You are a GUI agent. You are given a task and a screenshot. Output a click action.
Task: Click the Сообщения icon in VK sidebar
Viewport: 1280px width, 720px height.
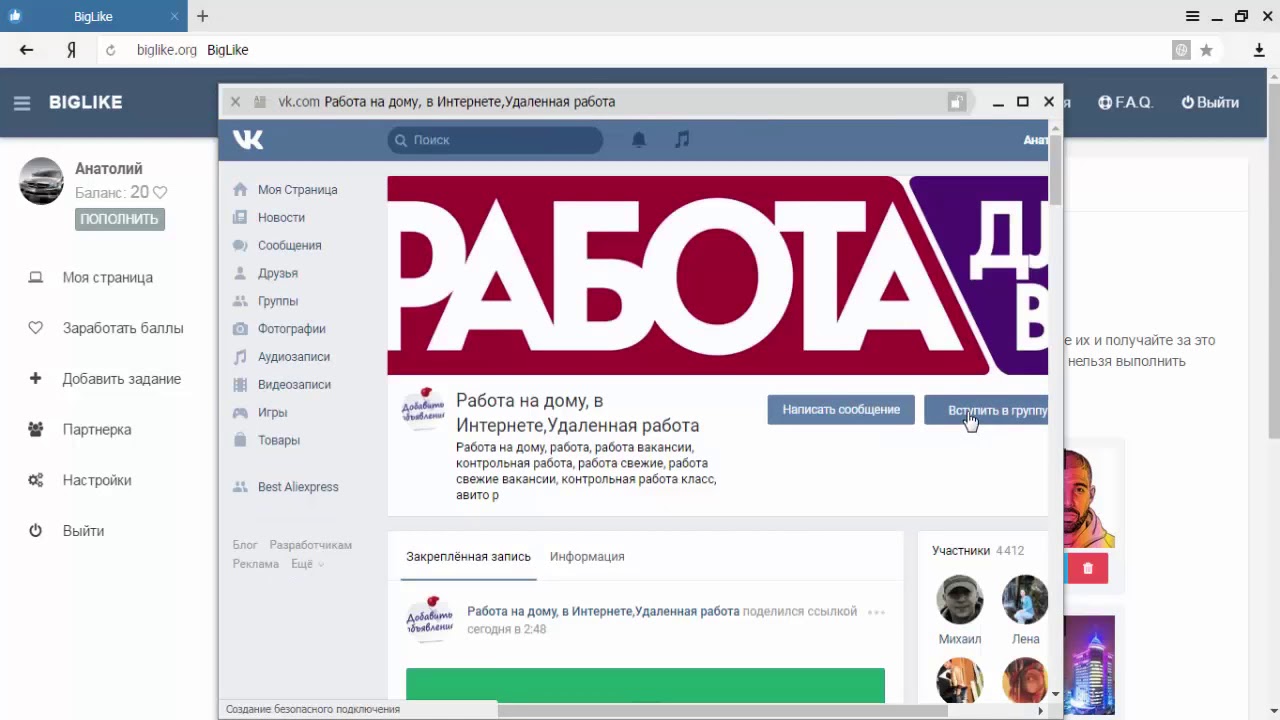240,245
